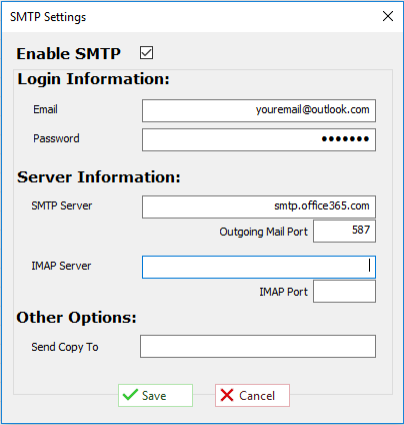404x425 pixels.
Task: Click the Outgoing Mail Port label
Action: coord(263,232)
